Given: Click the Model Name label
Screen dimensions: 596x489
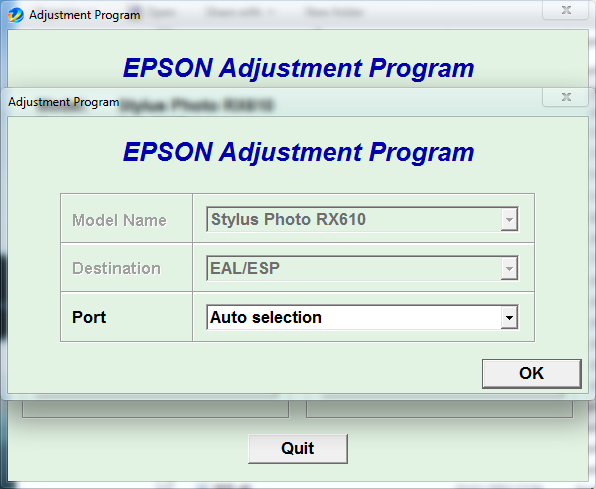Looking at the screenshot, I should tap(119, 220).
